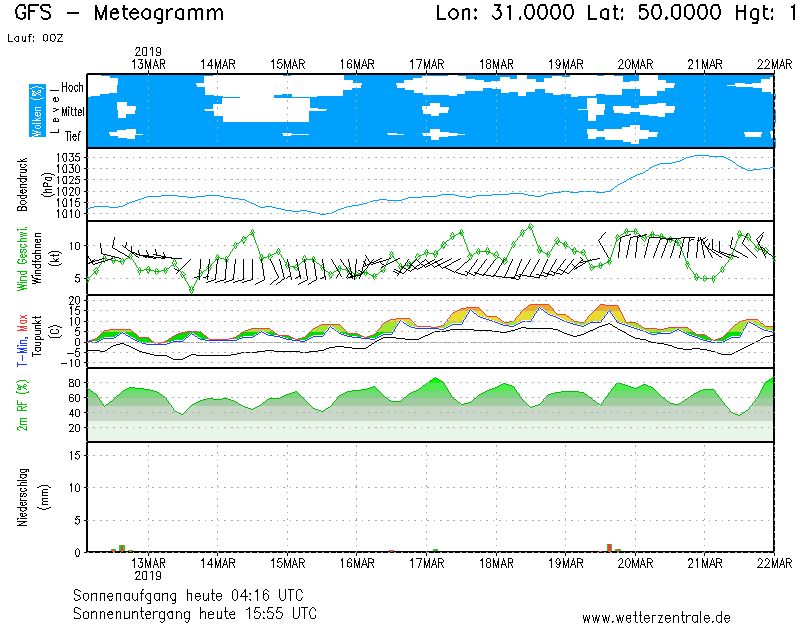Click the green 2m RF (%) label

(x=23, y=405)
